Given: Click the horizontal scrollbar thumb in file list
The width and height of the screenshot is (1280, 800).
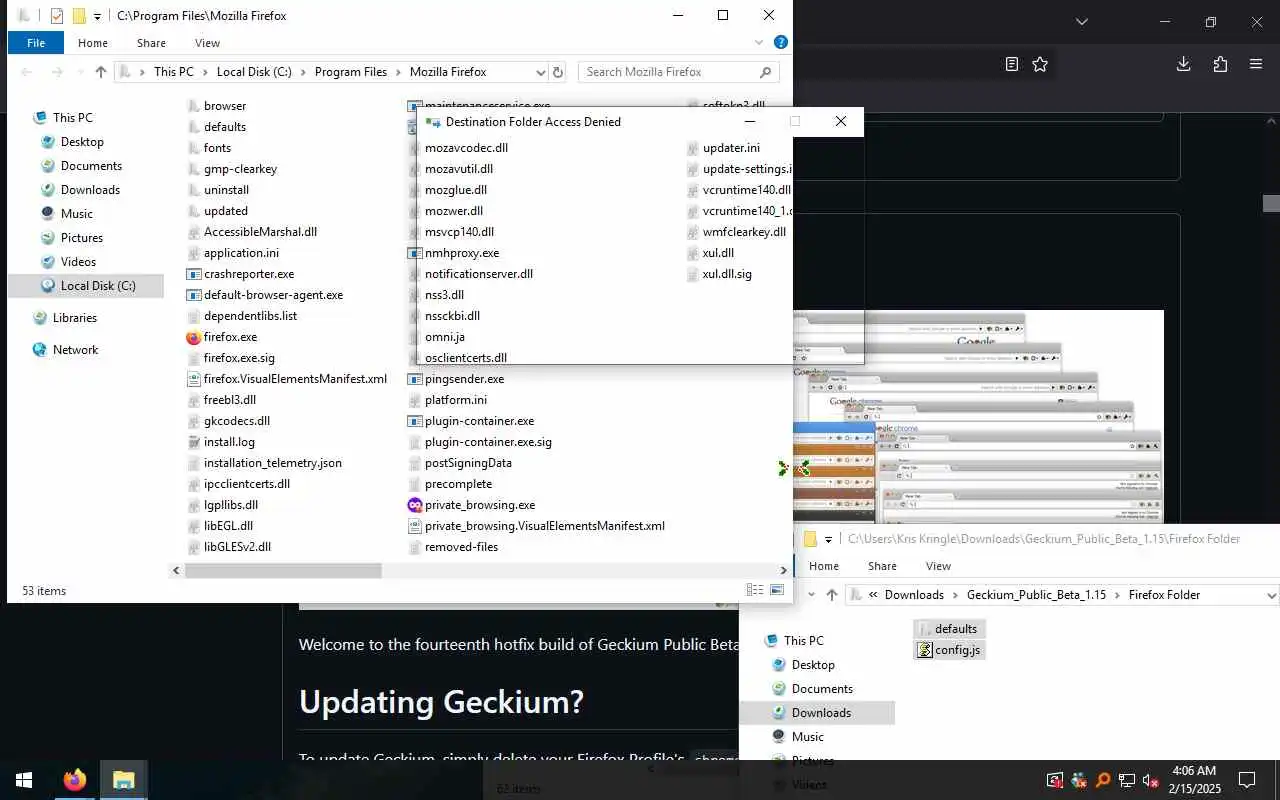Looking at the screenshot, I should (x=284, y=570).
